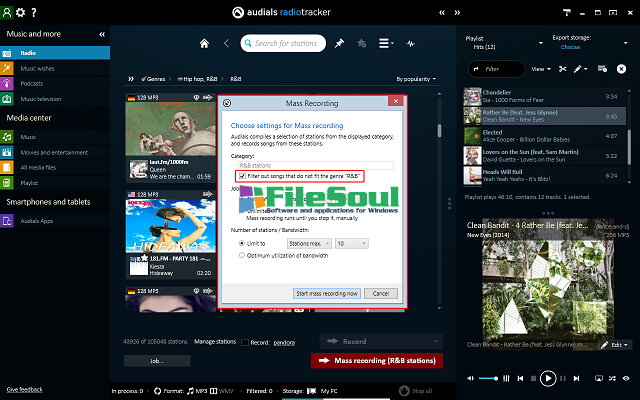Open the user account icon
Image resolution: width=640 pixels, height=400 pixels.
tap(7, 12)
